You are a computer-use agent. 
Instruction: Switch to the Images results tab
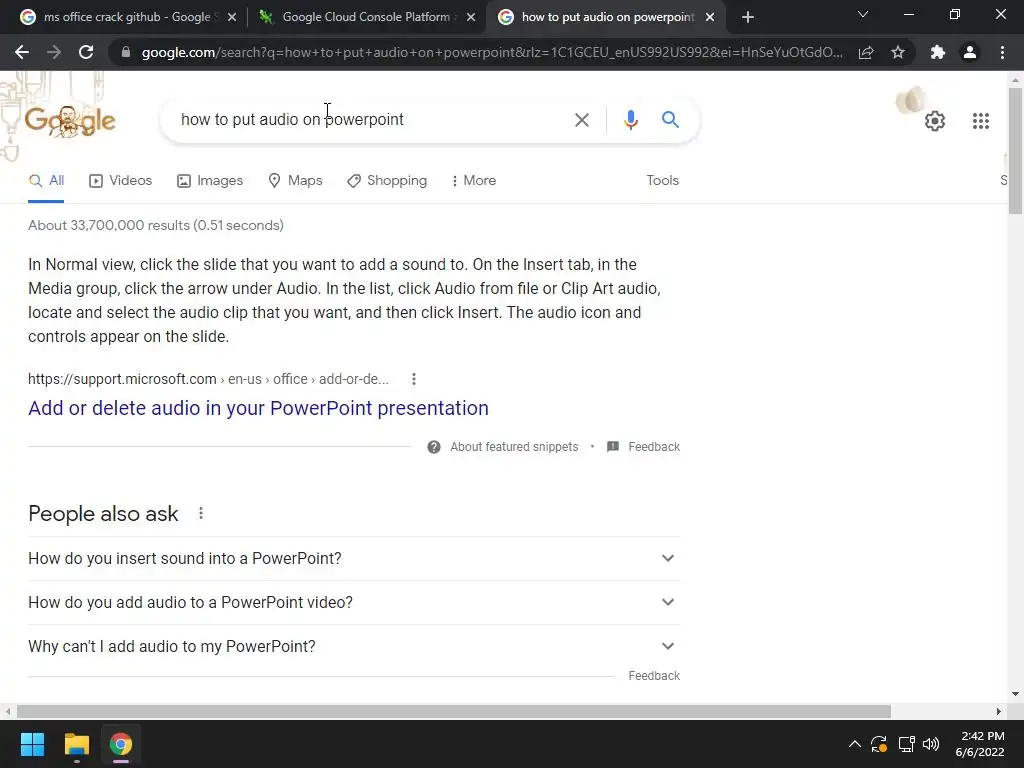point(210,180)
